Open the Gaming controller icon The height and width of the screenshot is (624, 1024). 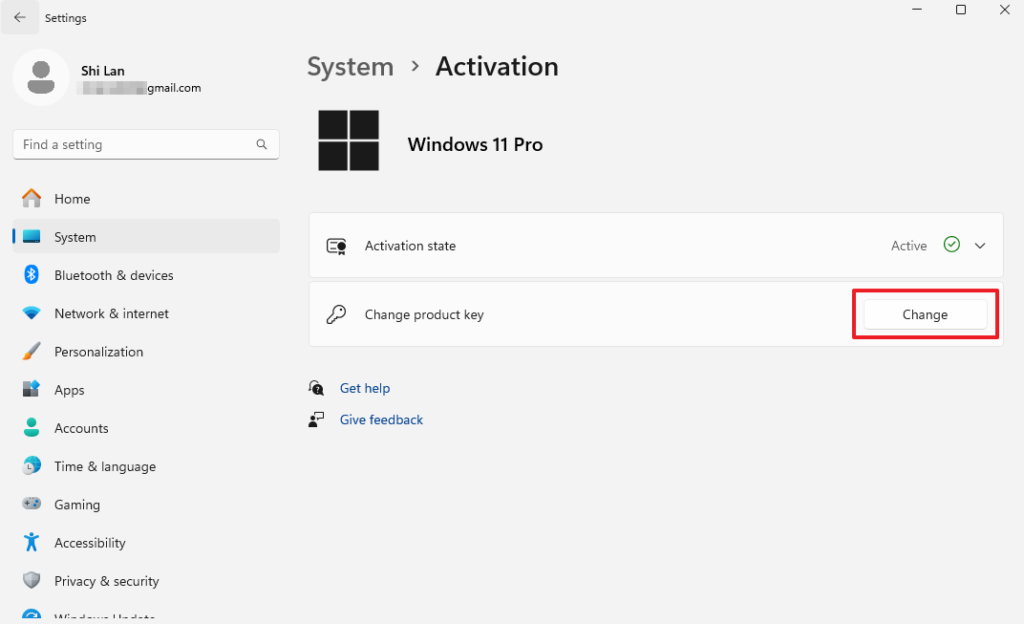pos(31,504)
